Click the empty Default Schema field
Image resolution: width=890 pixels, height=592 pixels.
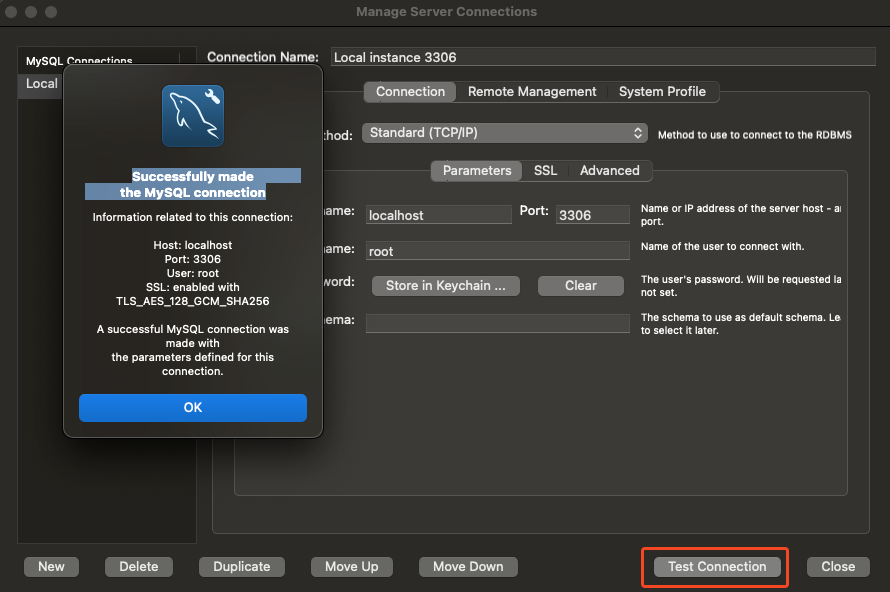coord(498,323)
